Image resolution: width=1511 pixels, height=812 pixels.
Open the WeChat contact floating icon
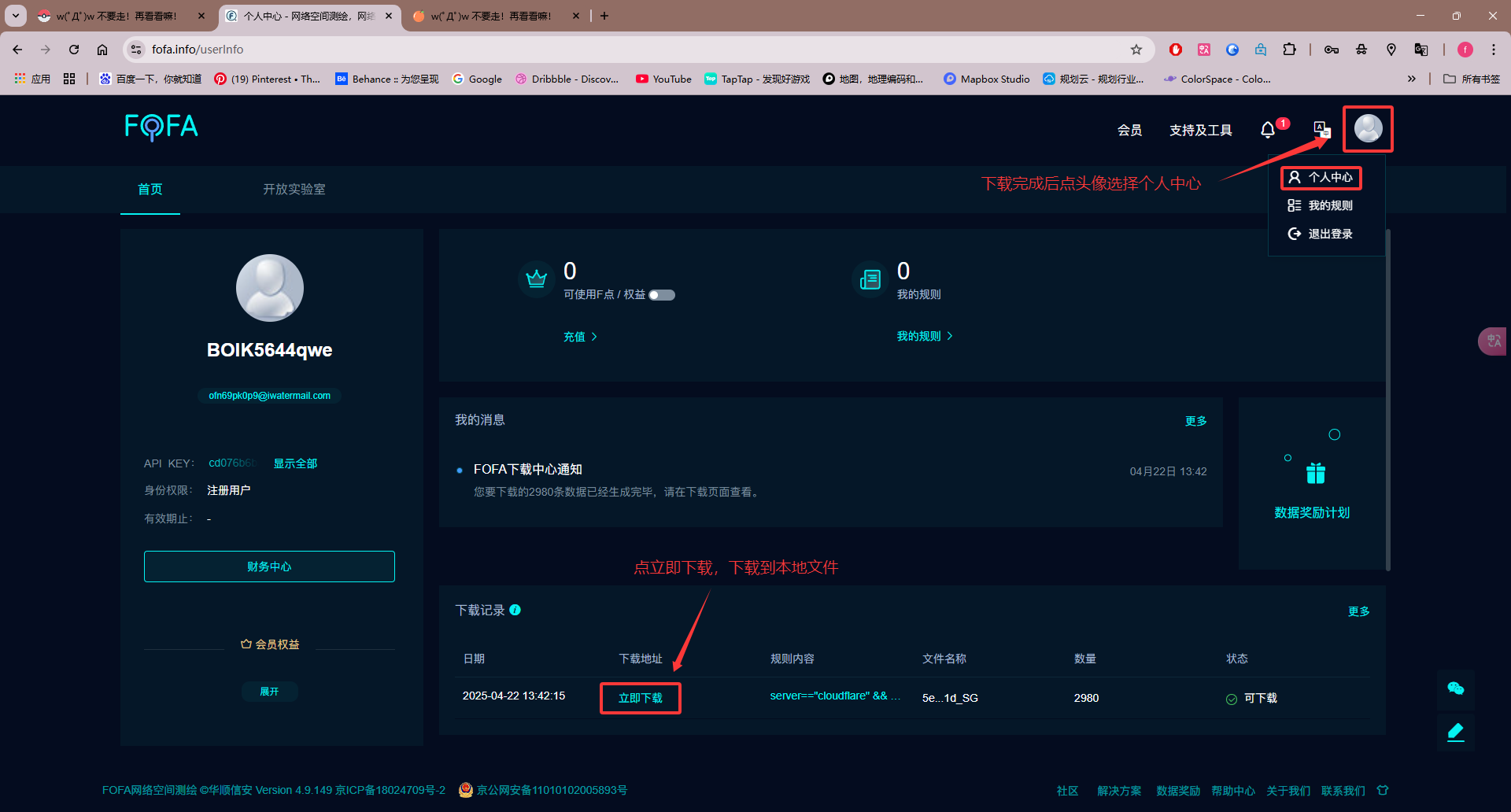1455,688
